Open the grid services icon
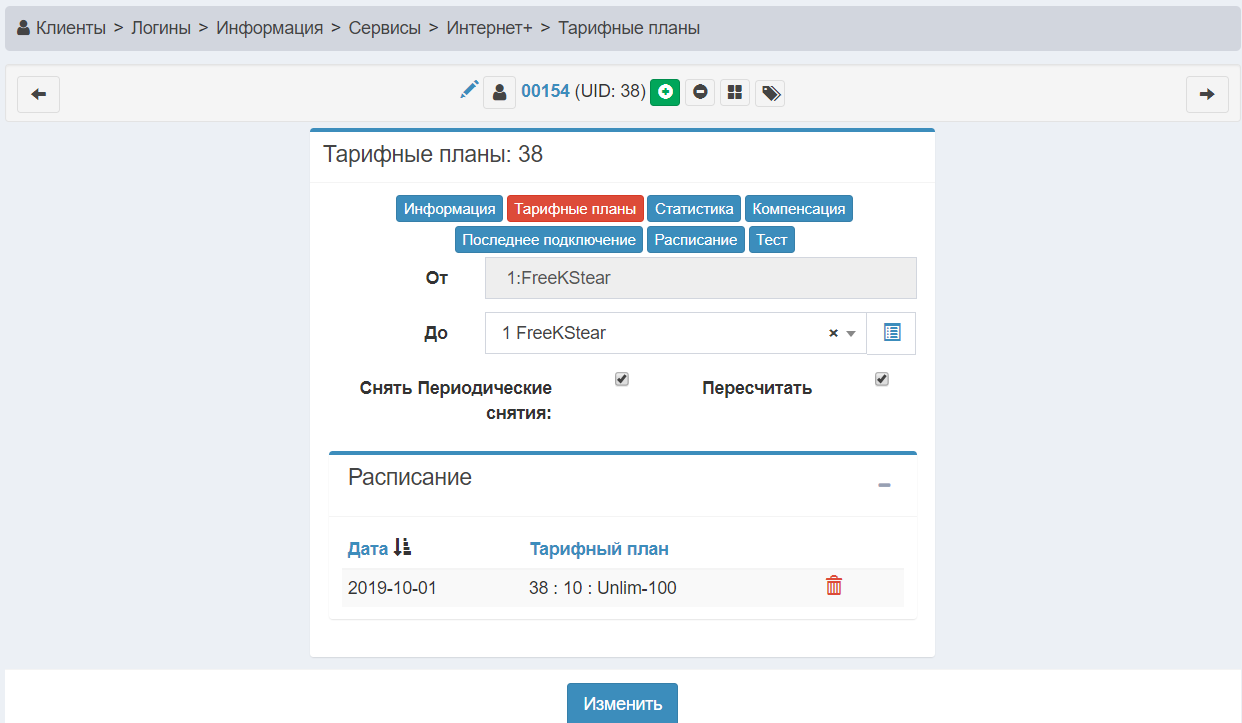Viewport: 1242px width, 723px height. 735,92
